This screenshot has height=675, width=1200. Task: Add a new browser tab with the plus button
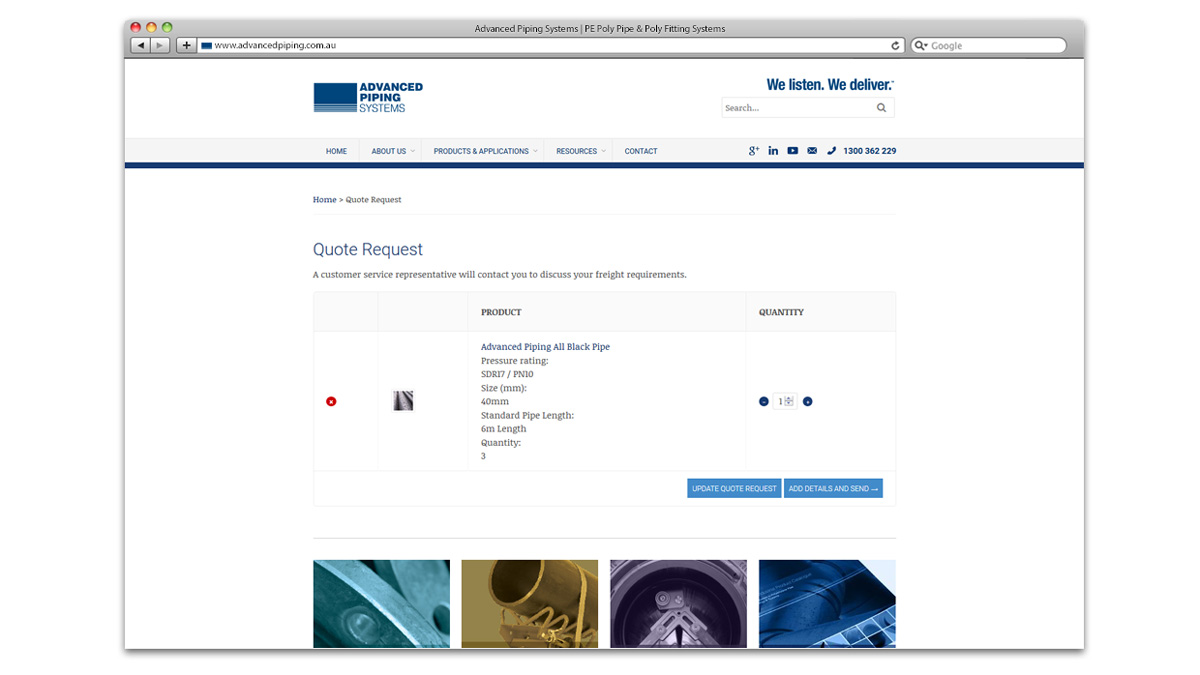click(186, 45)
